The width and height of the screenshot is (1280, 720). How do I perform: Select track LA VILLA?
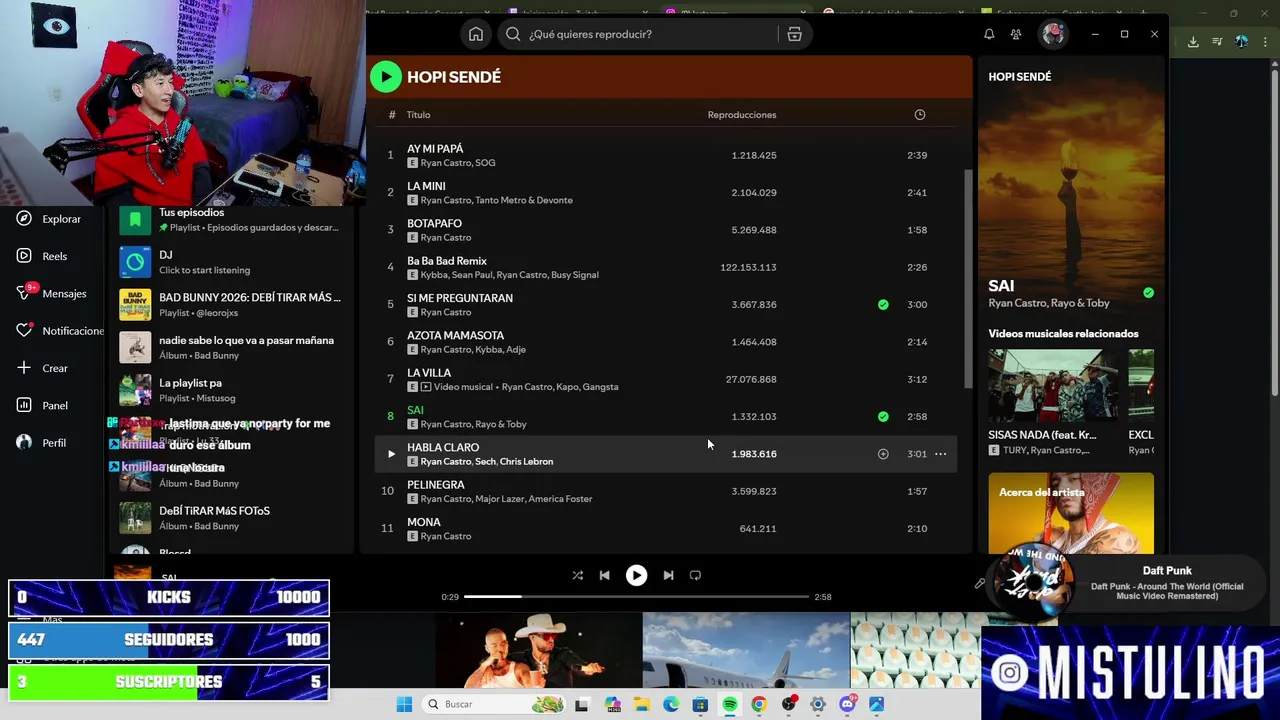[x=666, y=379]
